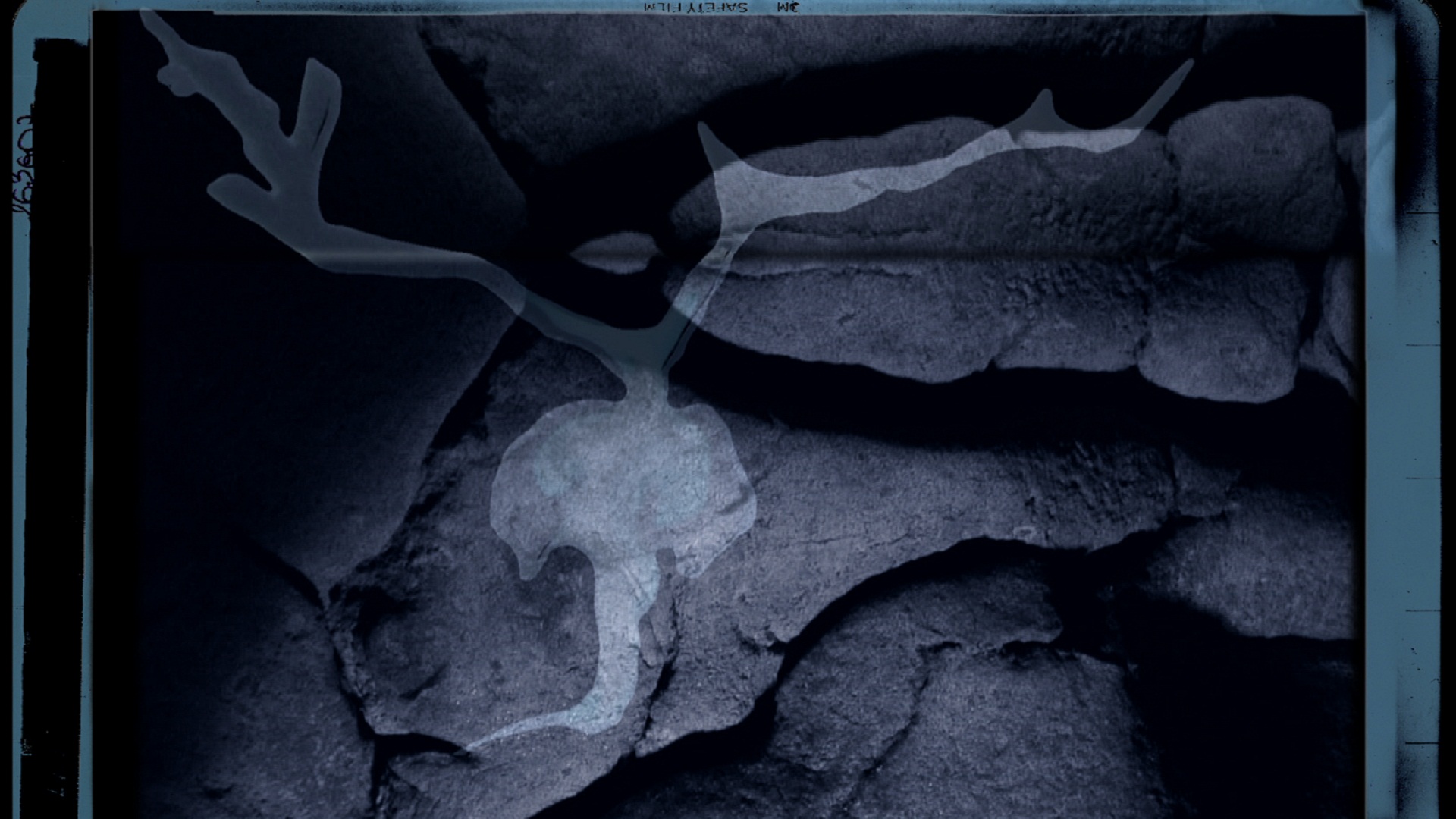The width and height of the screenshot is (1456, 819).
Task: Select the pale skull-shaped silhouette
Action: [622, 485]
